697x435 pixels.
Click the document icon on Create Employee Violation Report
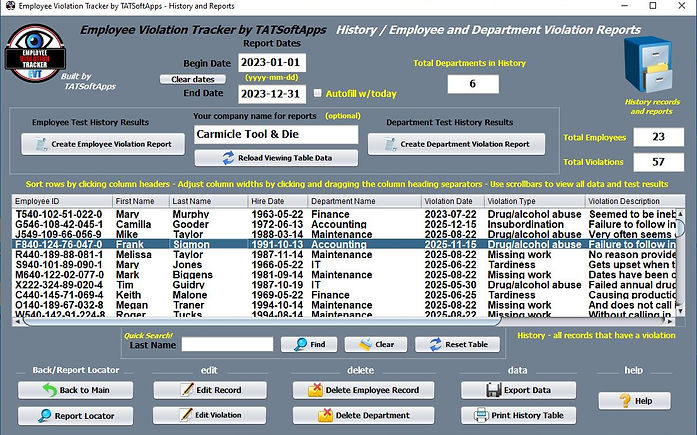41,144
